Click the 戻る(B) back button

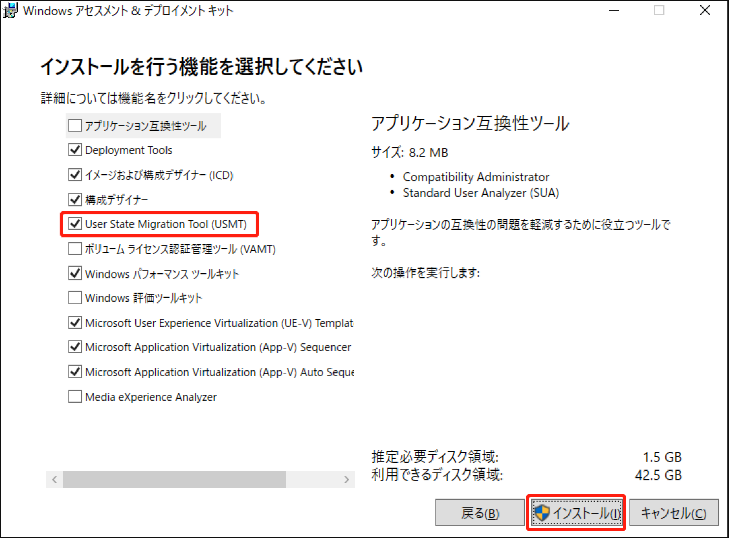[480, 513]
